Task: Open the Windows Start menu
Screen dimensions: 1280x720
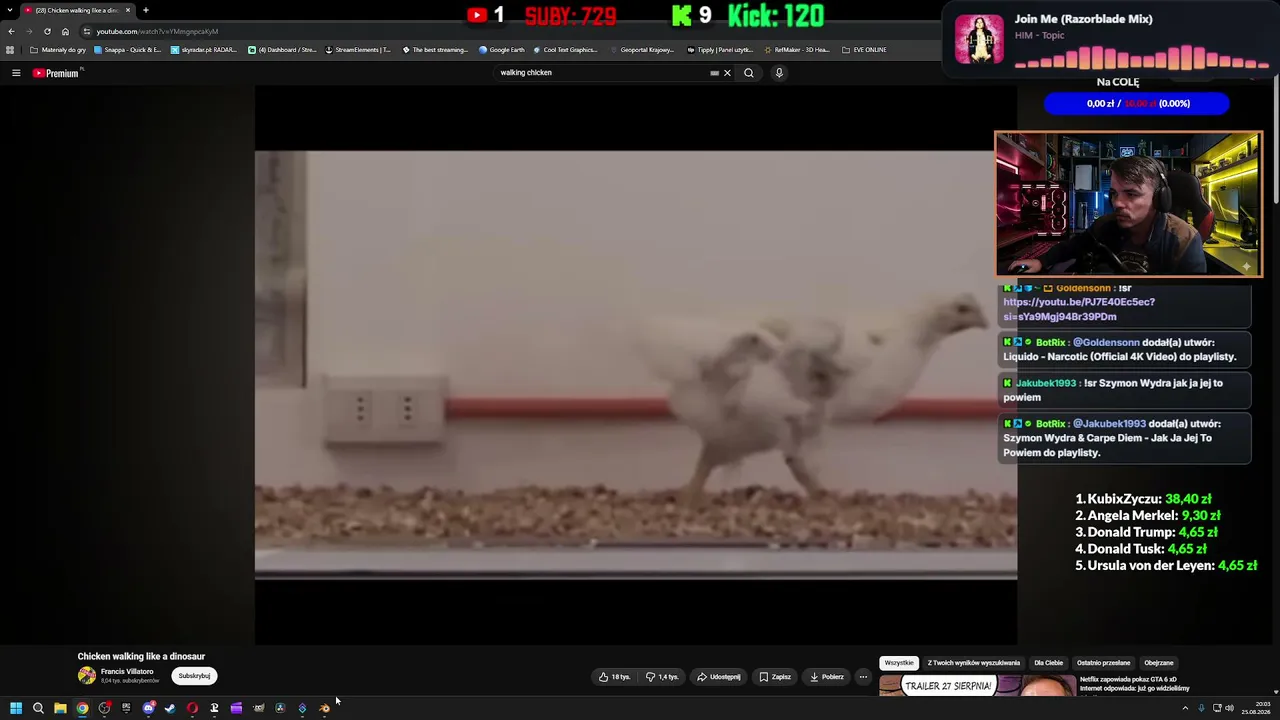Action: [x=16, y=708]
